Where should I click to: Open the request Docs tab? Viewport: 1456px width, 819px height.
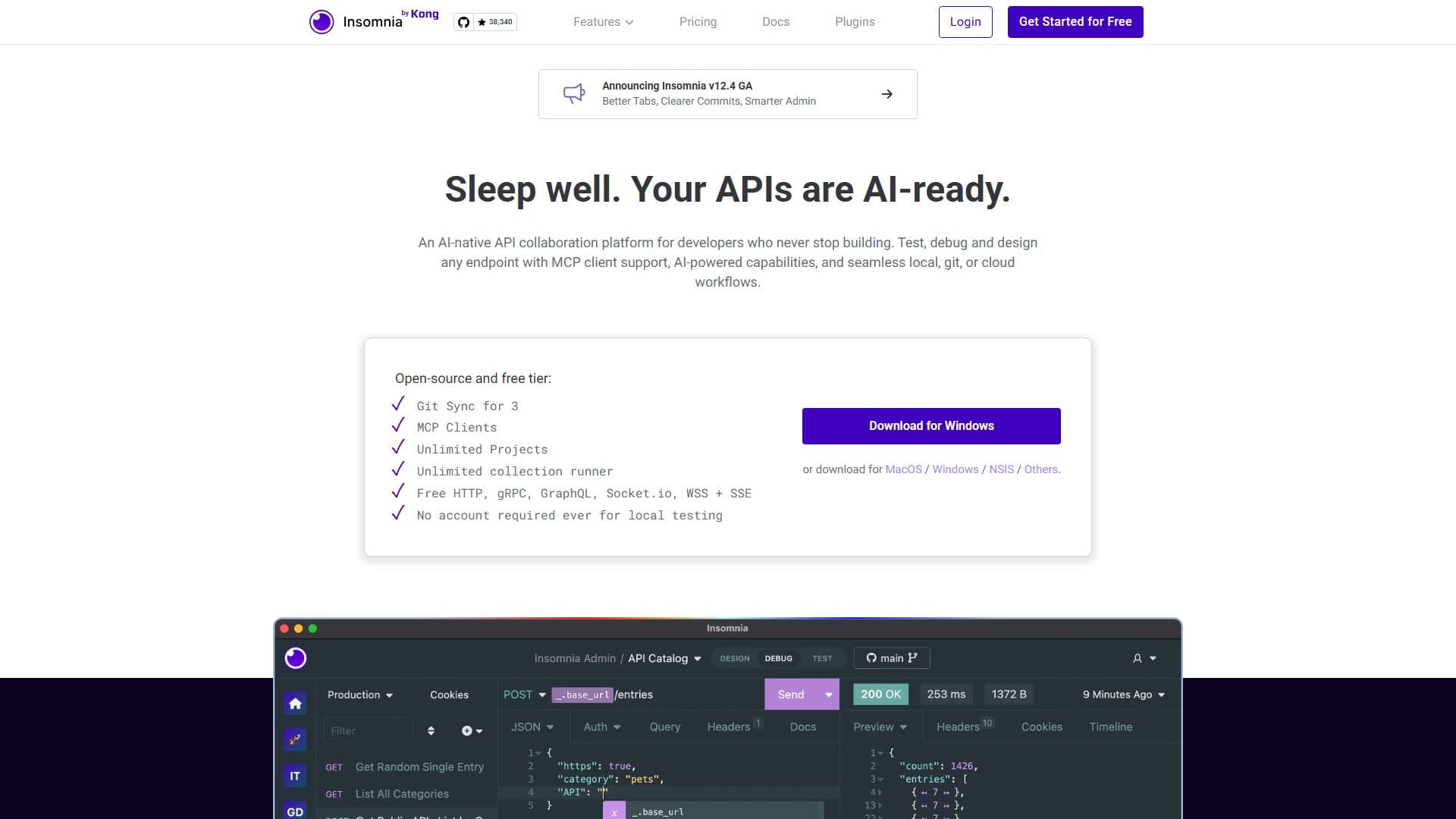(x=803, y=726)
